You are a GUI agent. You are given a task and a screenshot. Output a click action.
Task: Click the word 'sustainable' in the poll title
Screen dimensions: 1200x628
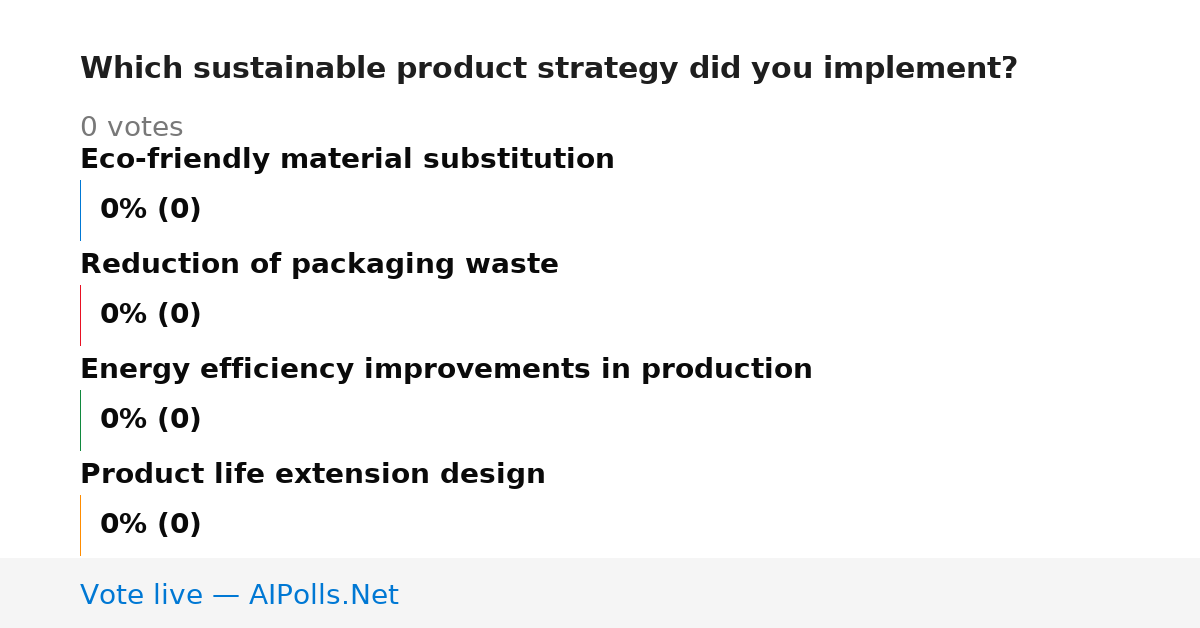[289, 69]
